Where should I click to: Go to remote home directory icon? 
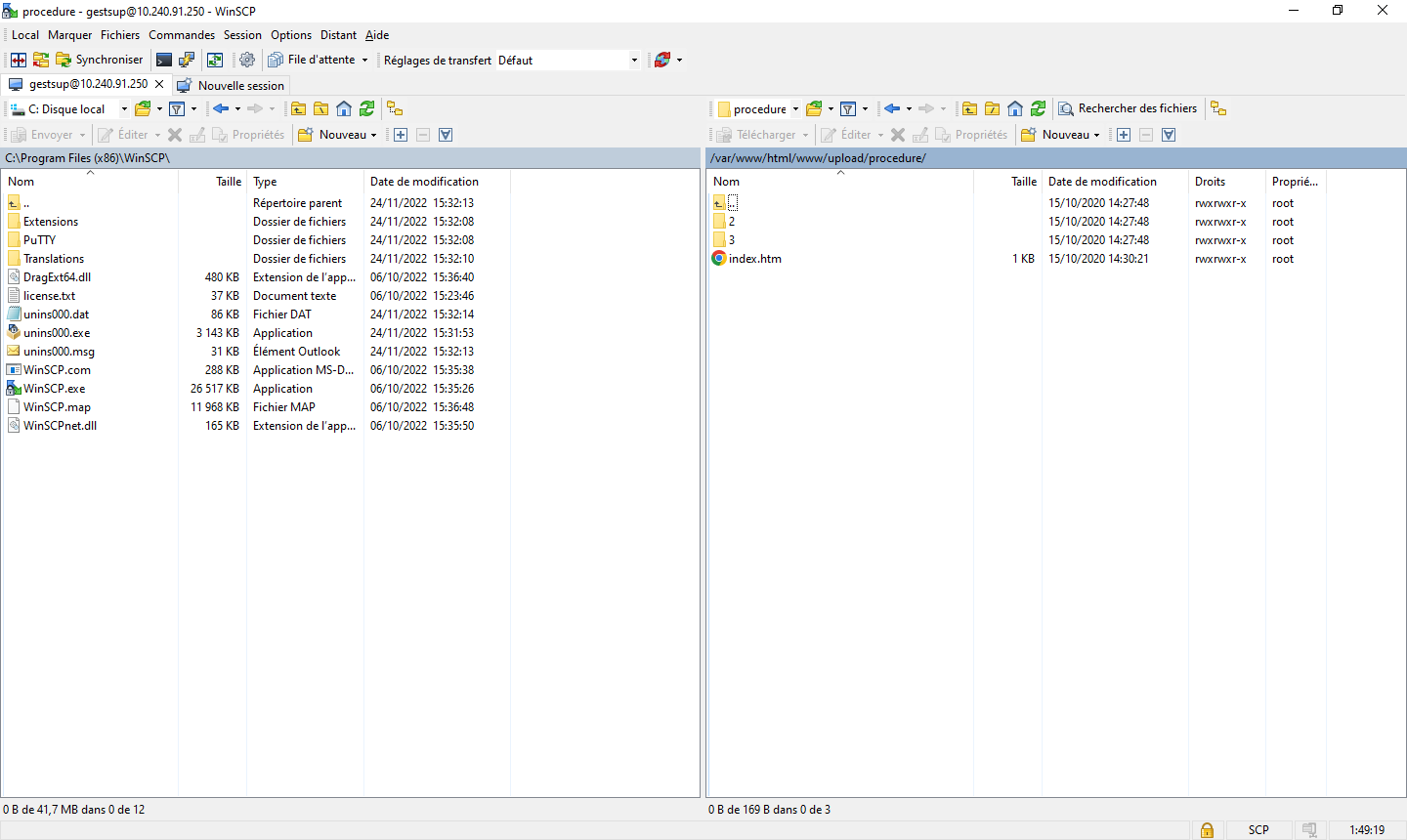click(x=1015, y=108)
